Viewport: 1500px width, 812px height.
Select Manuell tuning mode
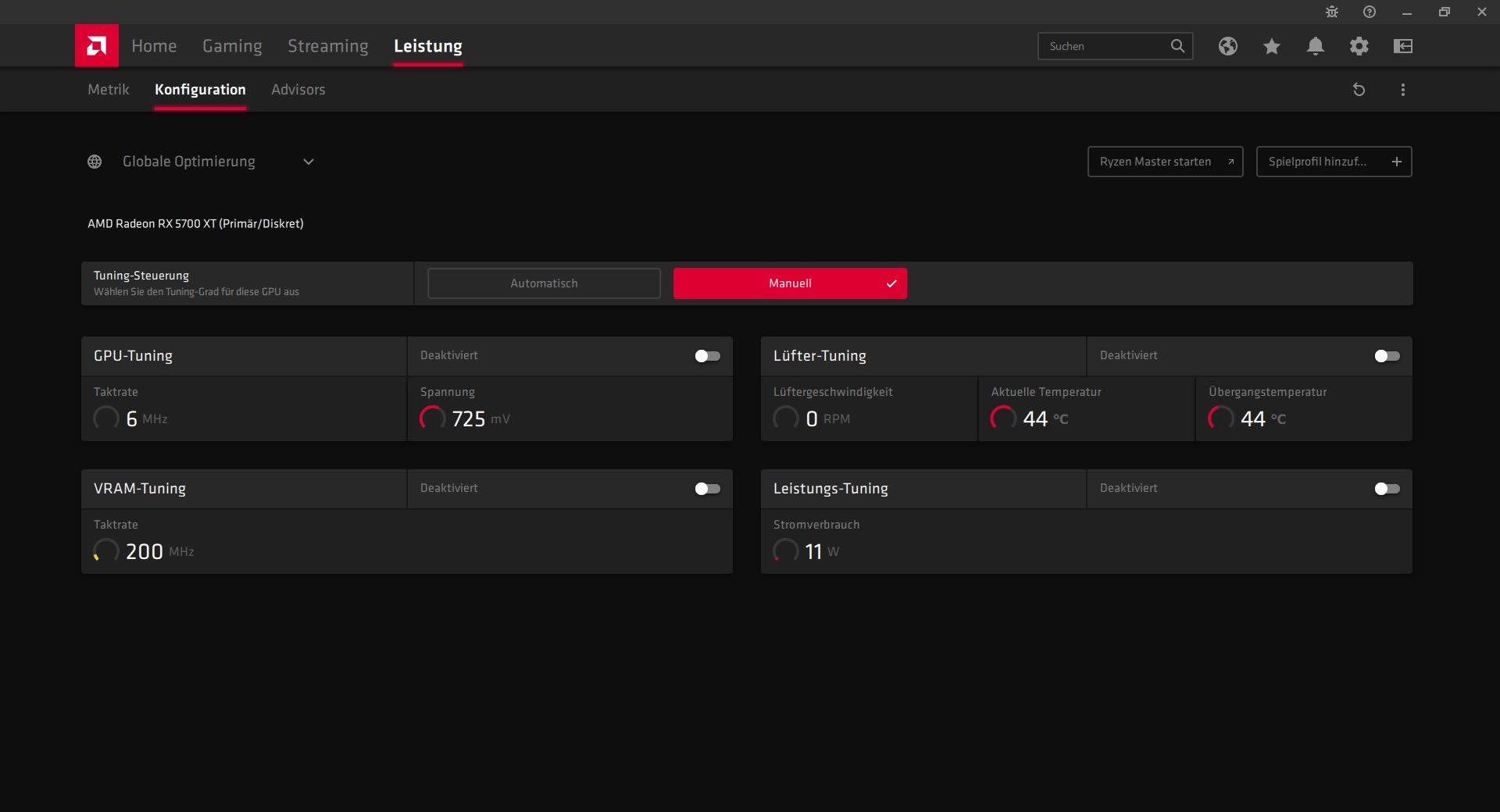(x=791, y=283)
